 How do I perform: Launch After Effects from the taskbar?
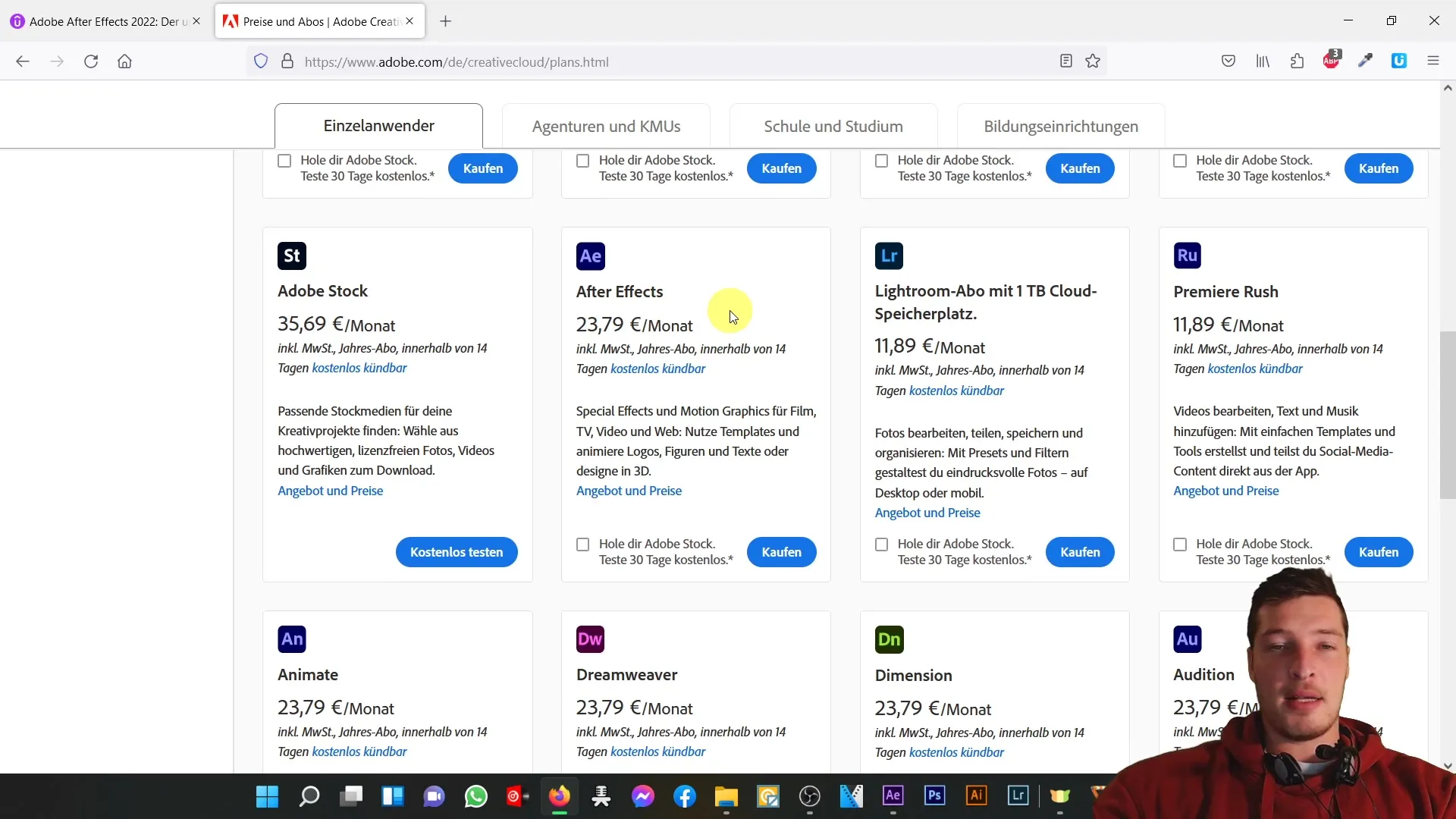coord(893,795)
